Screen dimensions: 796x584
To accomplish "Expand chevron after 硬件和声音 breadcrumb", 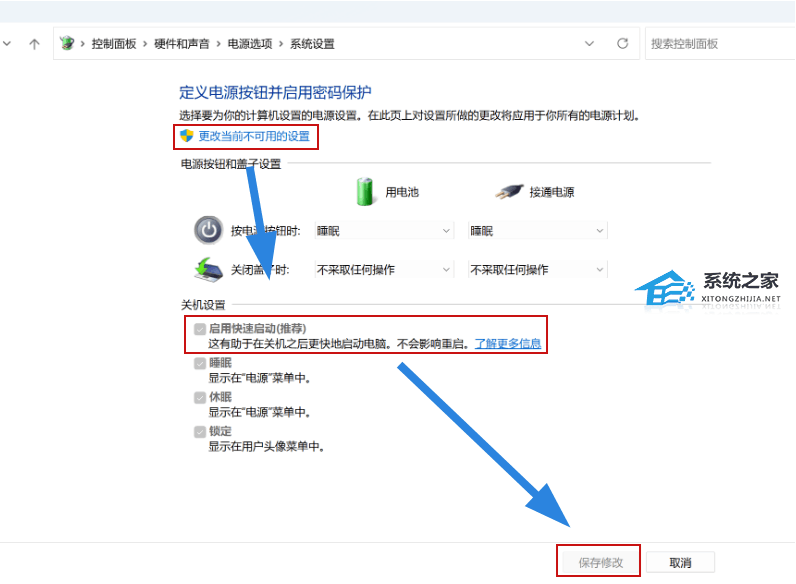I will pyautogui.click(x=218, y=44).
